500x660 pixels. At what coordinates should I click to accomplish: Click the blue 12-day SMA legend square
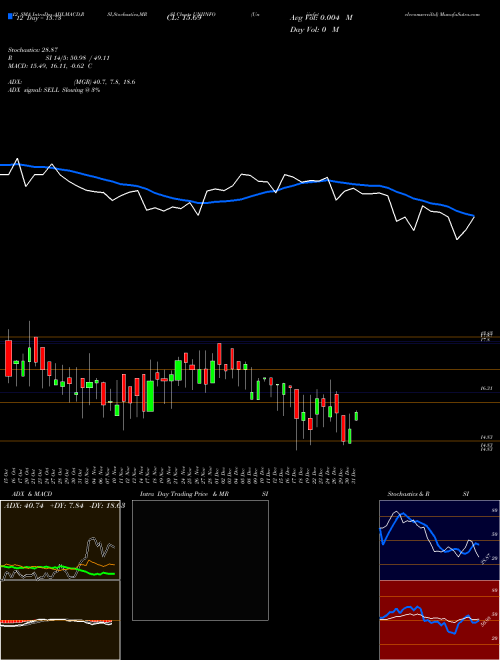click(x=10, y=17)
